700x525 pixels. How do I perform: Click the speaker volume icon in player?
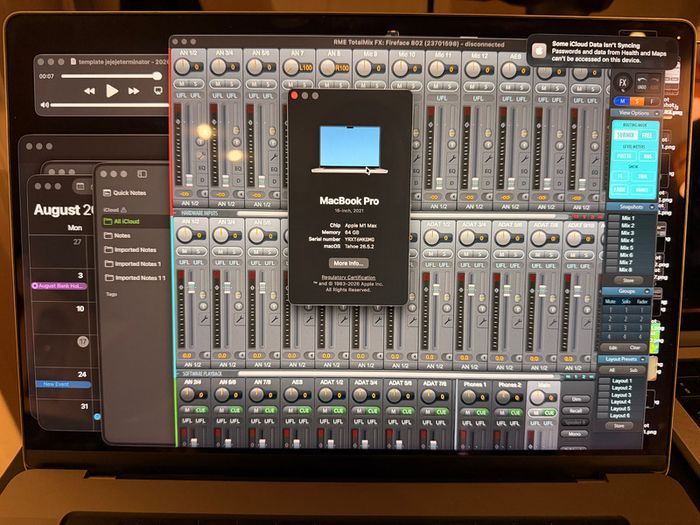[x=45, y=105]
